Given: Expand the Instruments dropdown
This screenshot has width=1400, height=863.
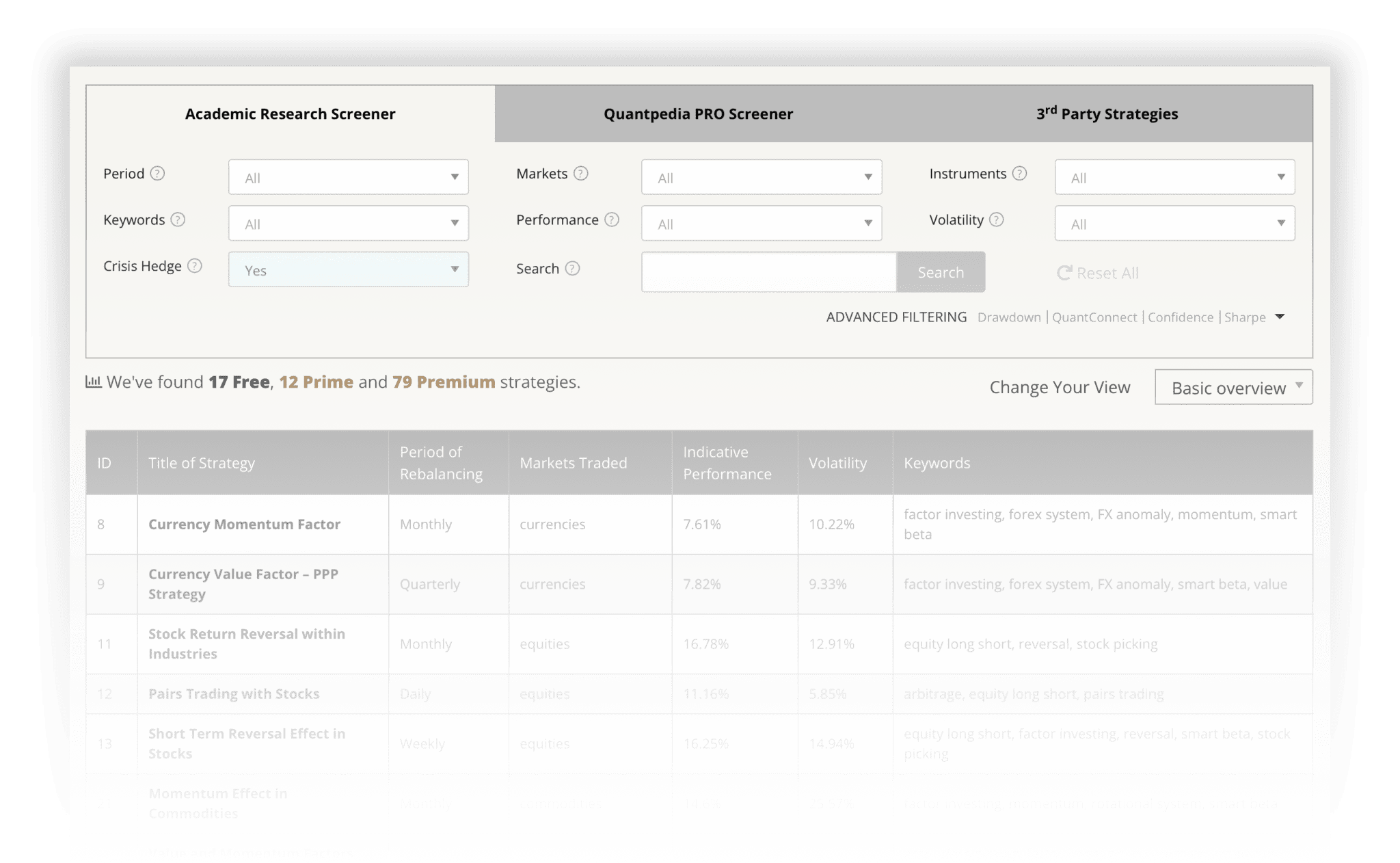Looking at the screenshot, I should point(1174,177).
